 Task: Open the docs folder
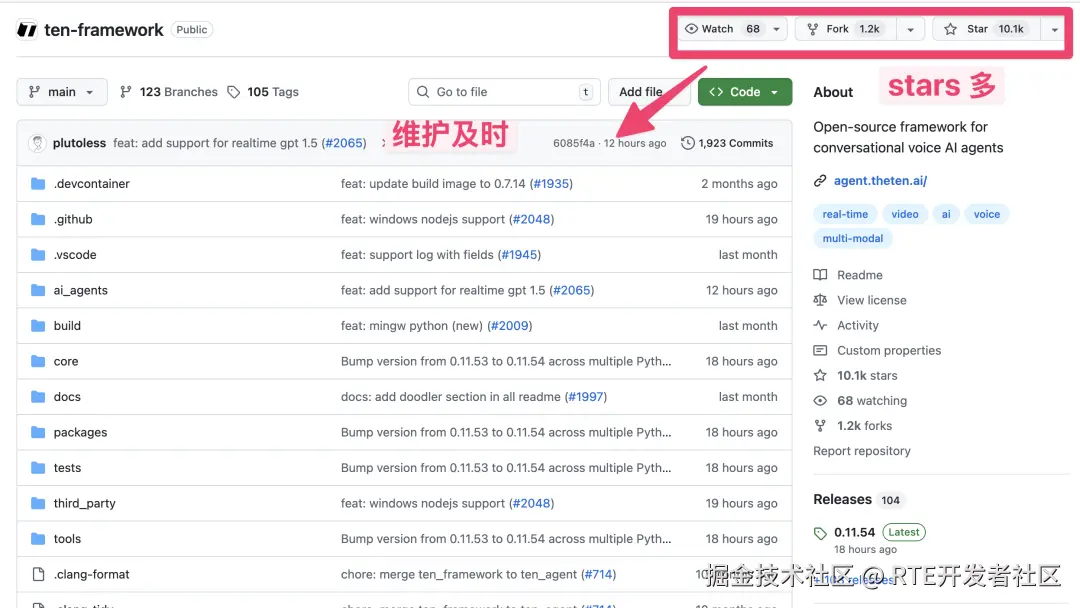point(67,397)
